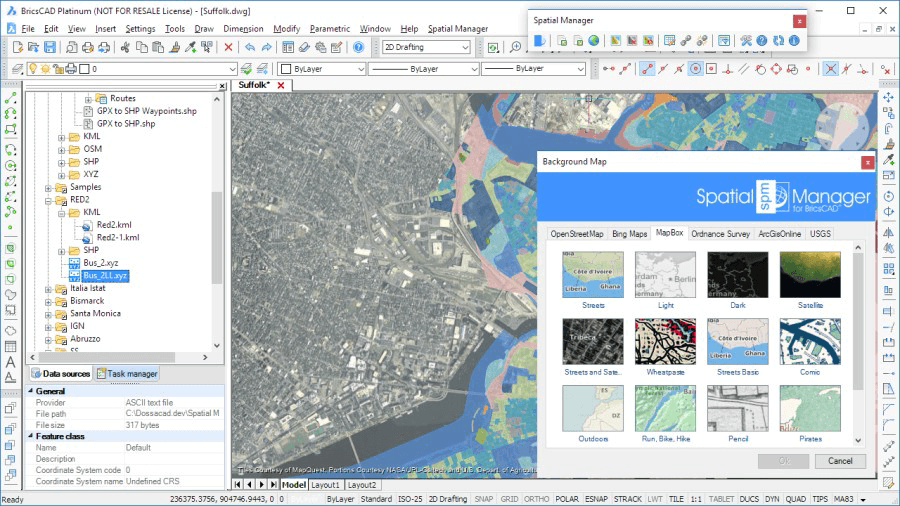Collapse the Feature class section
The image size is (900, 506).
(31, 436)
